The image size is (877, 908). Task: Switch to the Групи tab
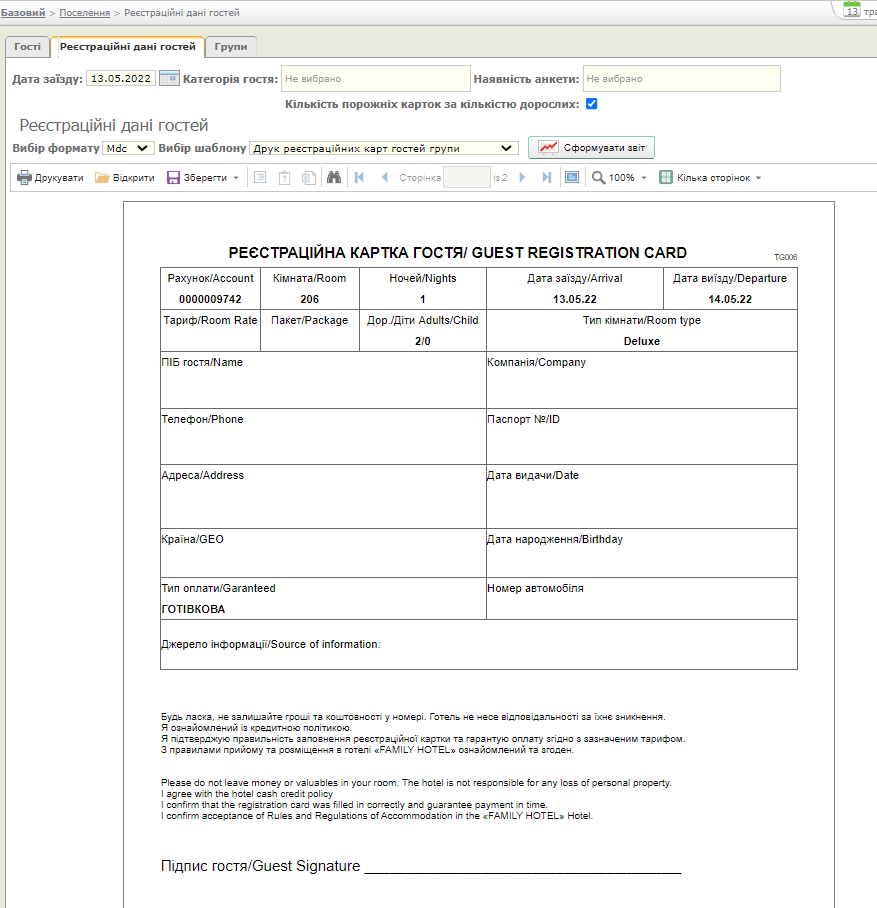pos(231,47)
